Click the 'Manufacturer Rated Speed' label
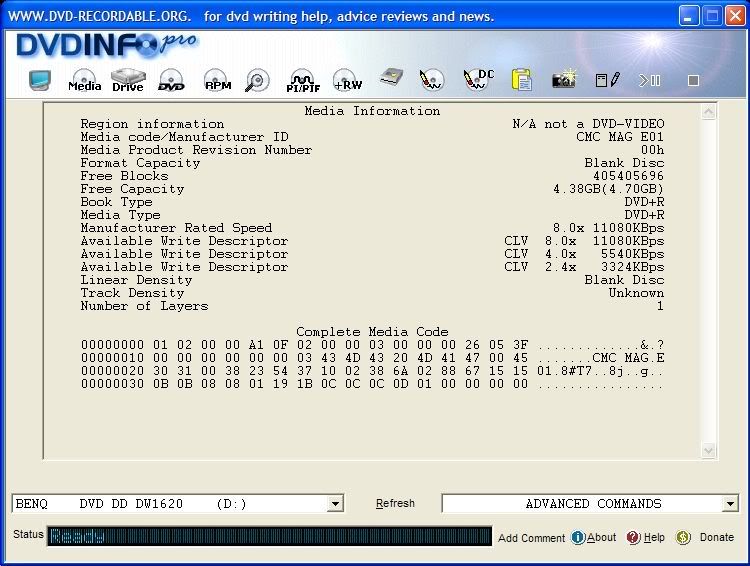The image size is (750, 566). coord(176,228)
